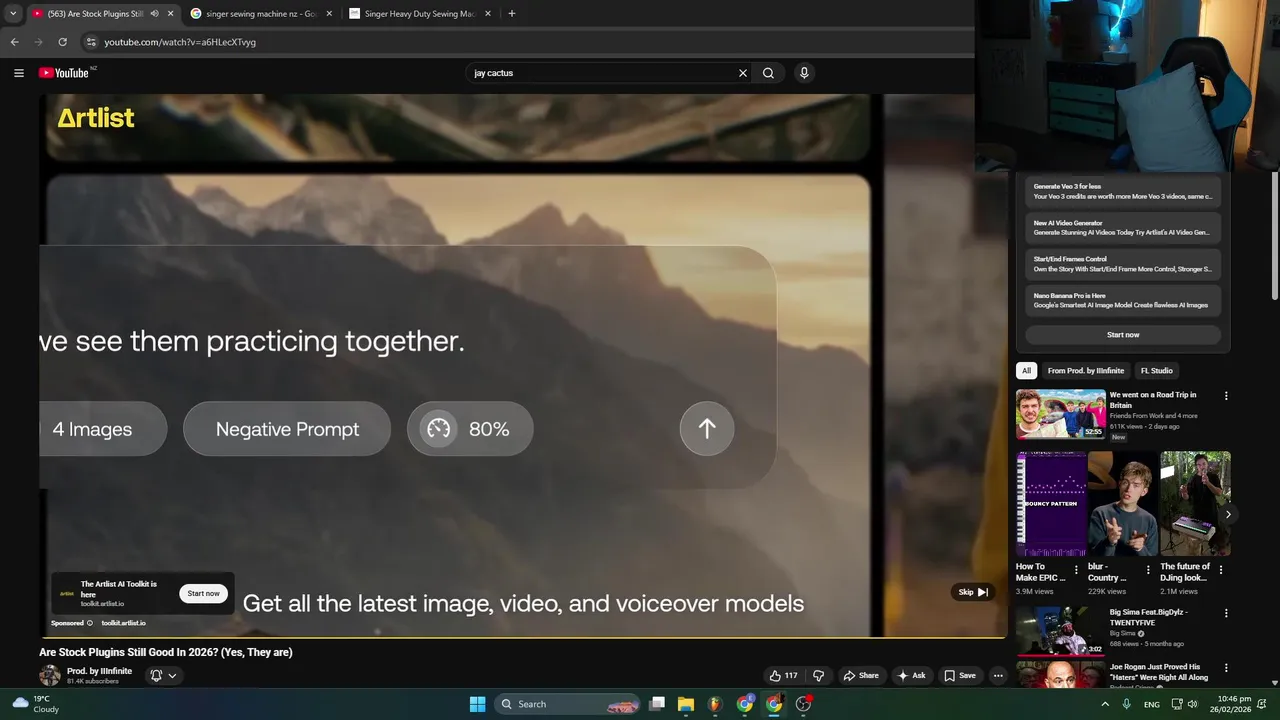This screenshot has height=720, width=1280.
Task: Show hidden system tray icons chevron
Action: coord(1105,704)
